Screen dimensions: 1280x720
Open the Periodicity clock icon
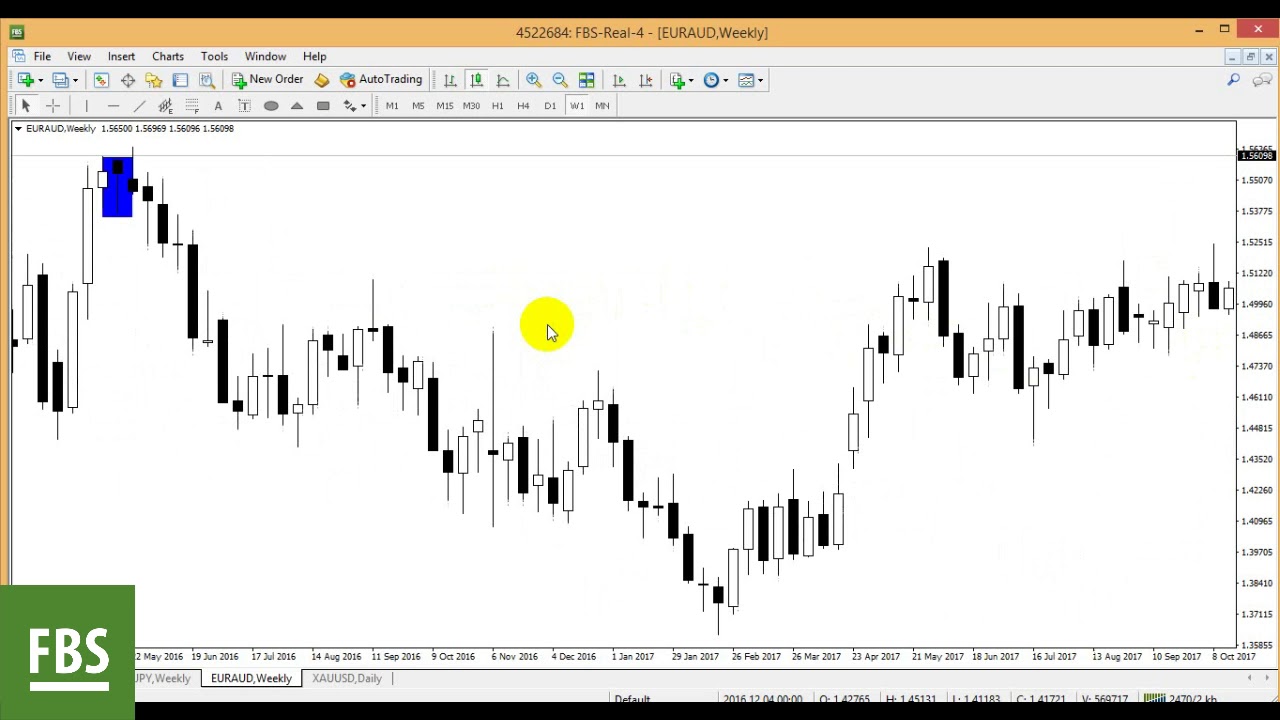(711, 80)
